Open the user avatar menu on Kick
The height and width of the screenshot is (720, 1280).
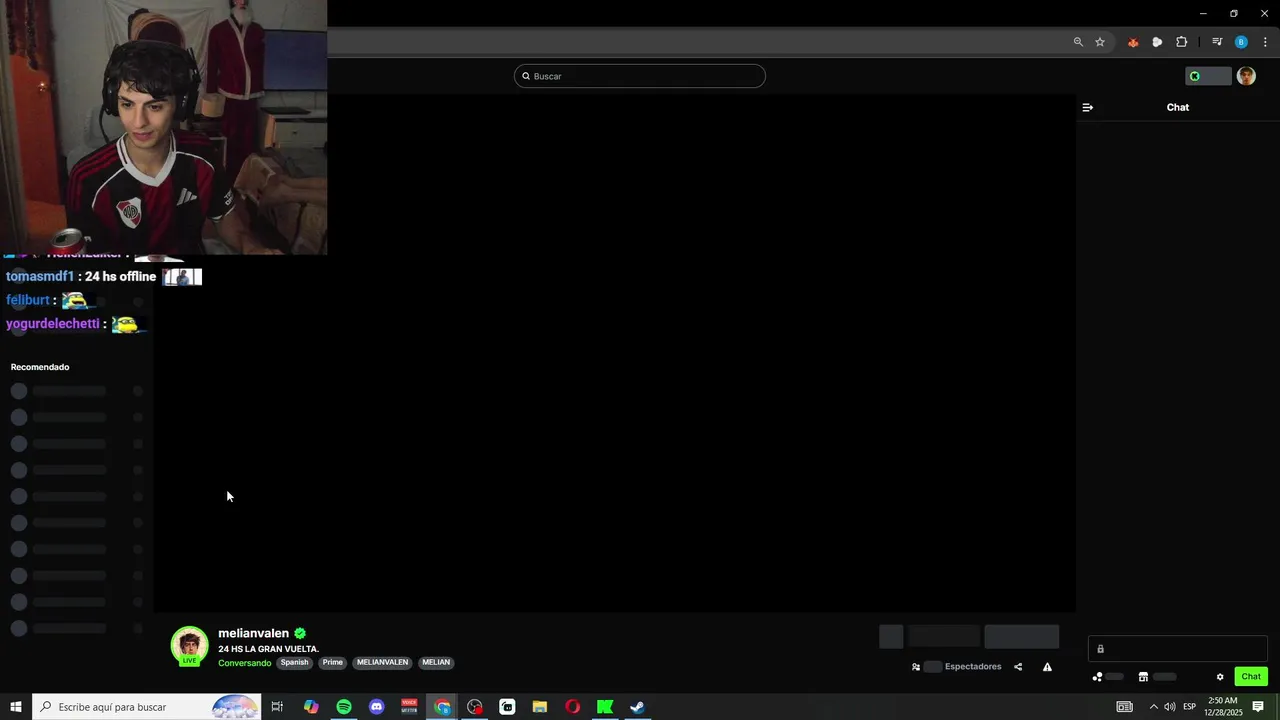pos(1246,76)
